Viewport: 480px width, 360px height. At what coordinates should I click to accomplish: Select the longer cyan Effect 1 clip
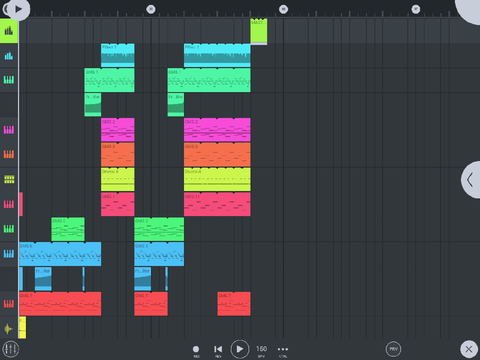click(217, 55)
